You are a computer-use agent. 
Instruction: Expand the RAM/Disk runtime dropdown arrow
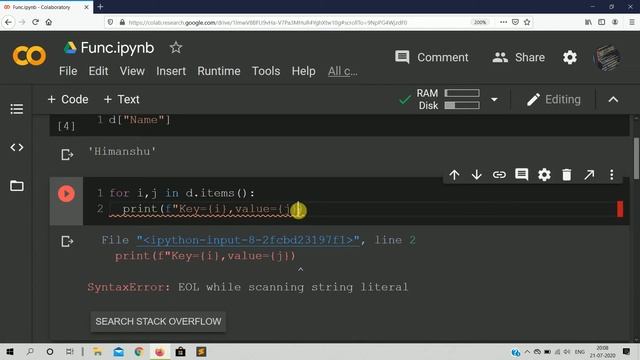(x=494, y=99)
